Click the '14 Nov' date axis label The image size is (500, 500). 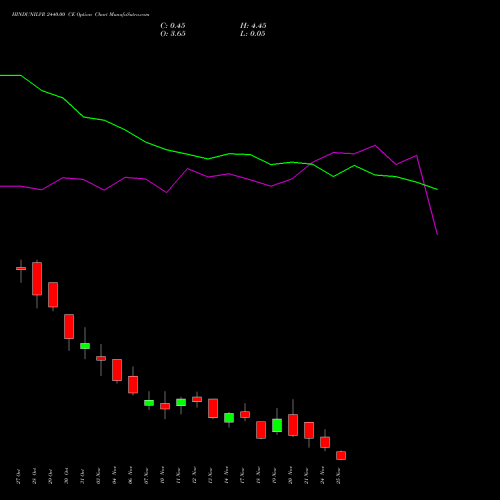click(x=226, y=476)
